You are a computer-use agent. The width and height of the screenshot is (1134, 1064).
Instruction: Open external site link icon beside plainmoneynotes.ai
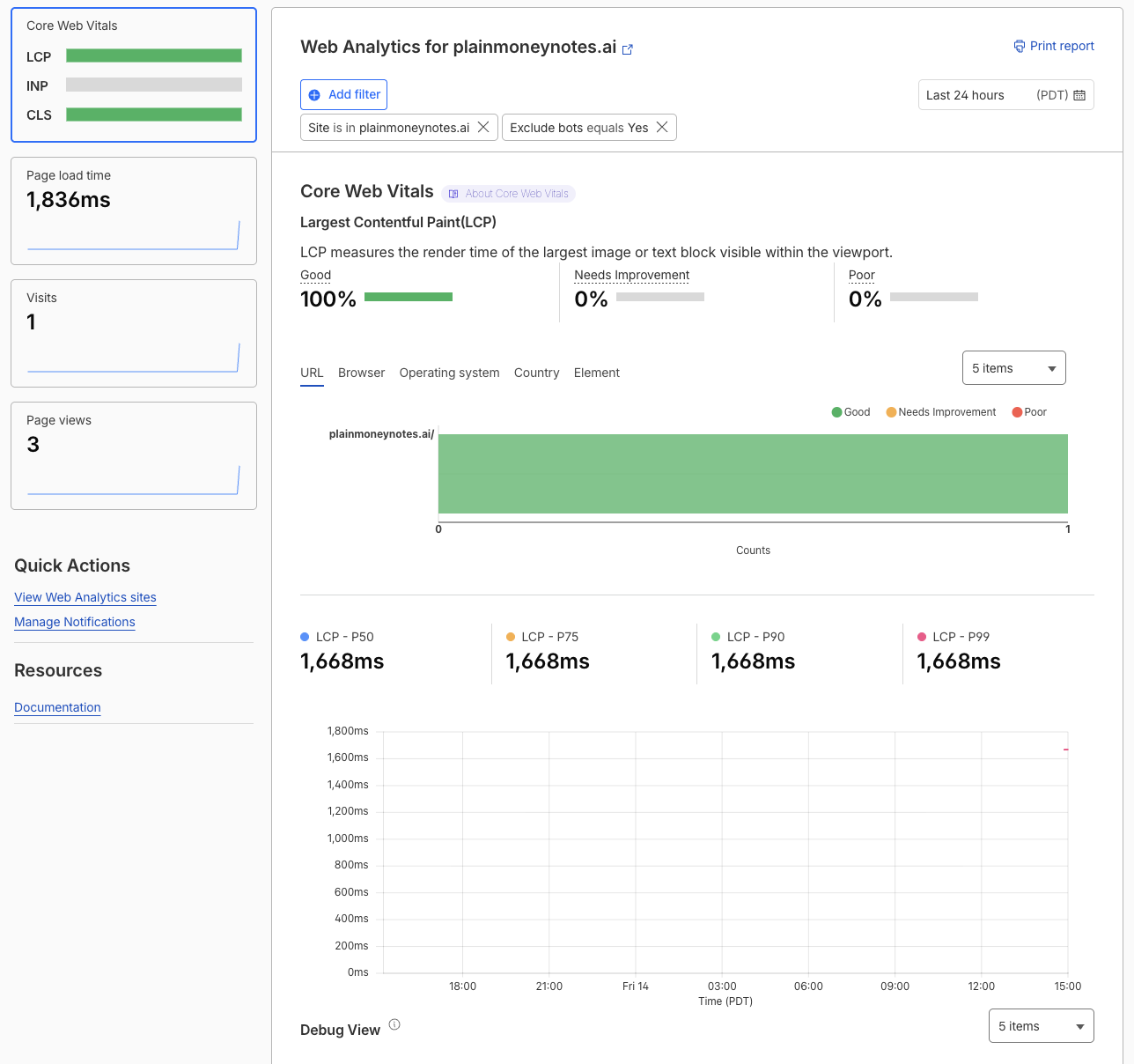coord(628,49)
